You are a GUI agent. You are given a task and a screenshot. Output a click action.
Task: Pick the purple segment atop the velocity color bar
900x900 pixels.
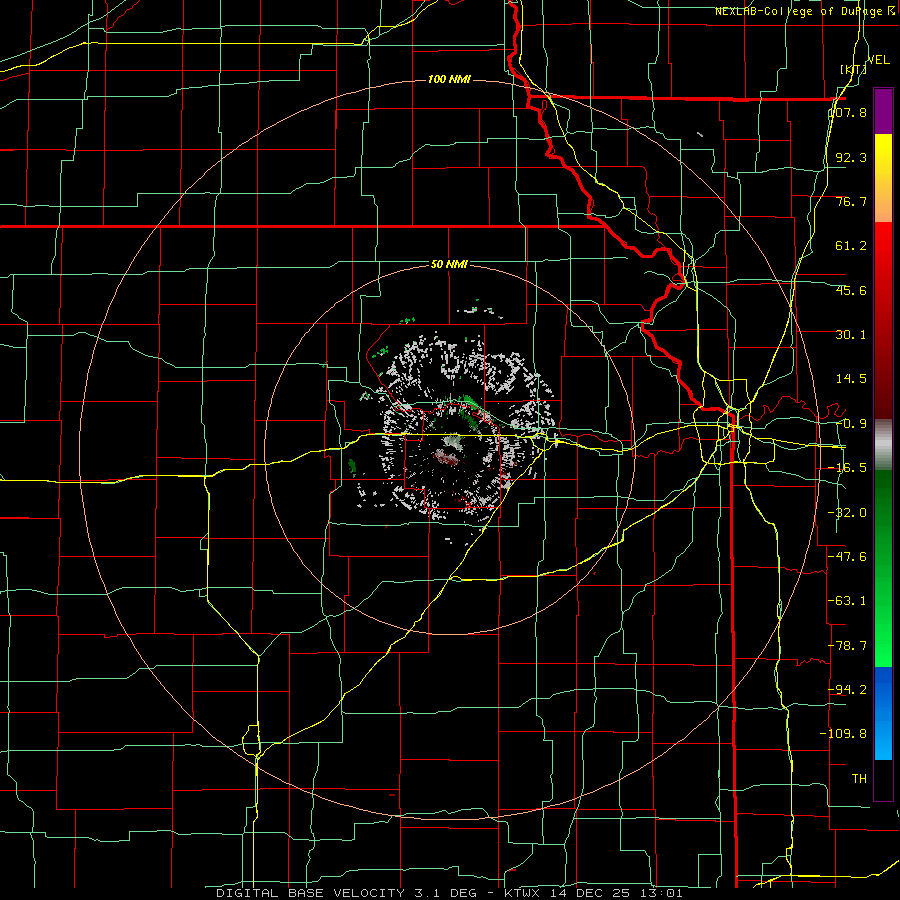[x=883, y=111]
